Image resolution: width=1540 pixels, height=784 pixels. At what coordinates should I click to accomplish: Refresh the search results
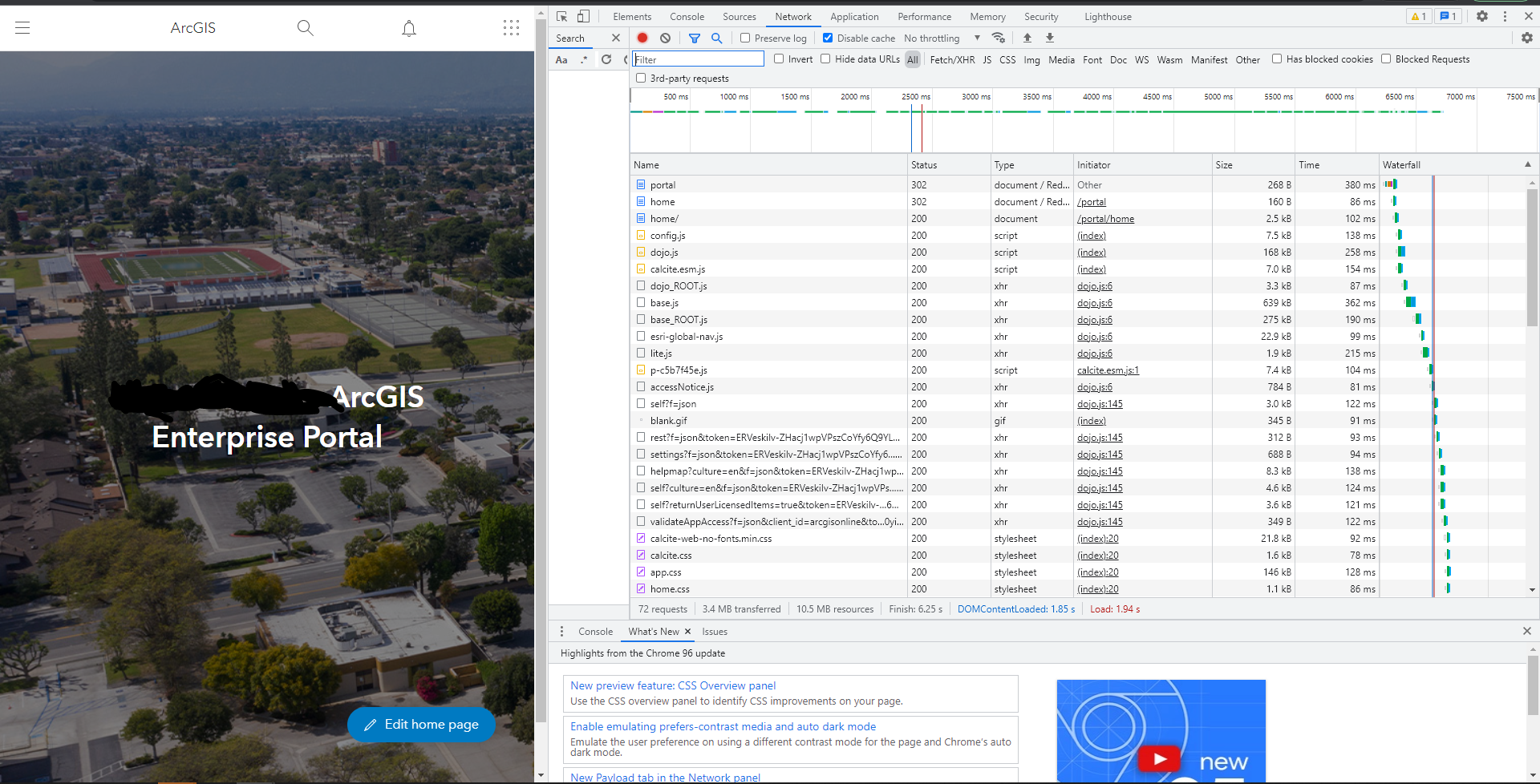[x=606, y=59]
